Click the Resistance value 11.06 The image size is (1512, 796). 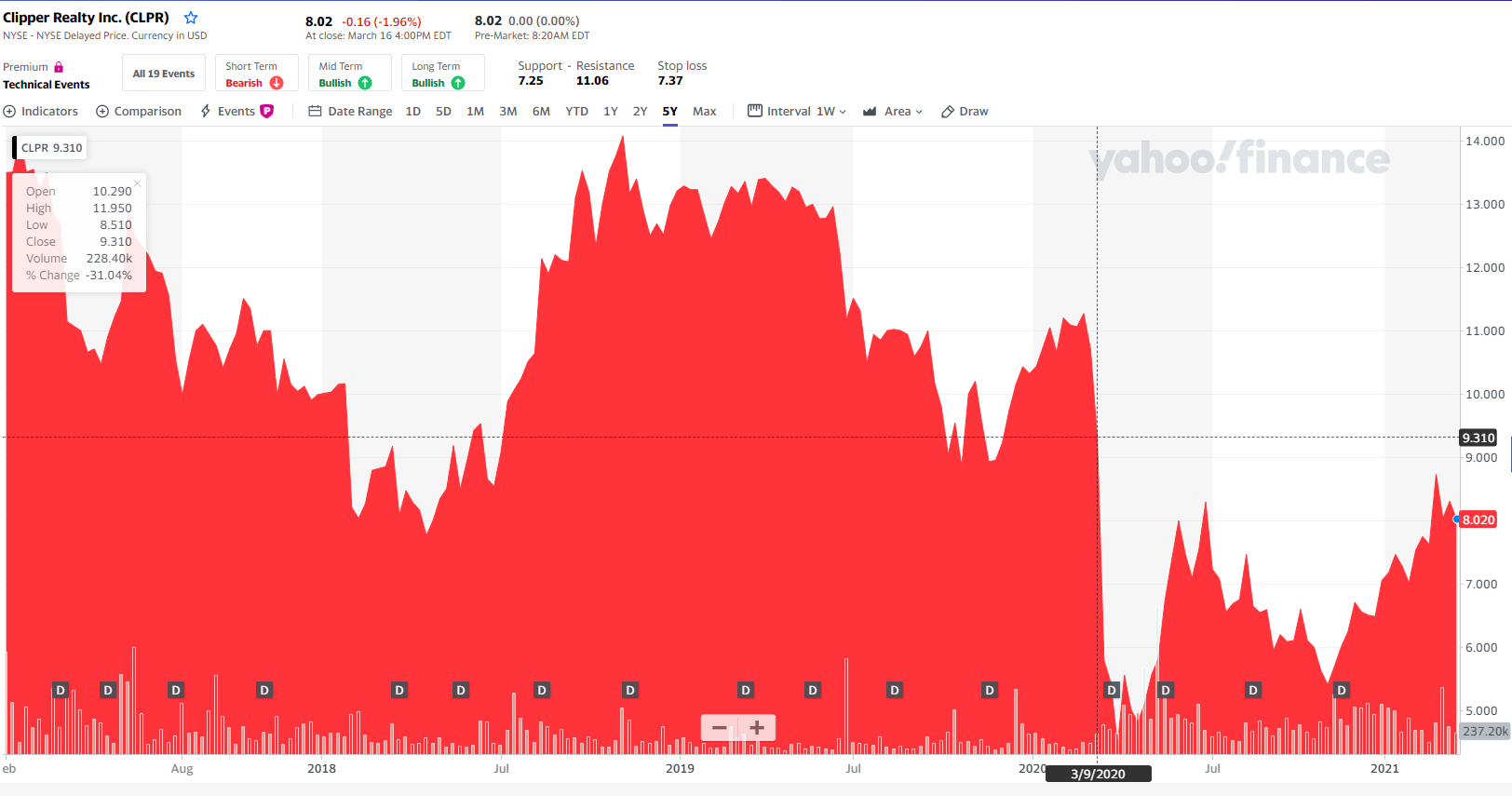tap(592, 81)
